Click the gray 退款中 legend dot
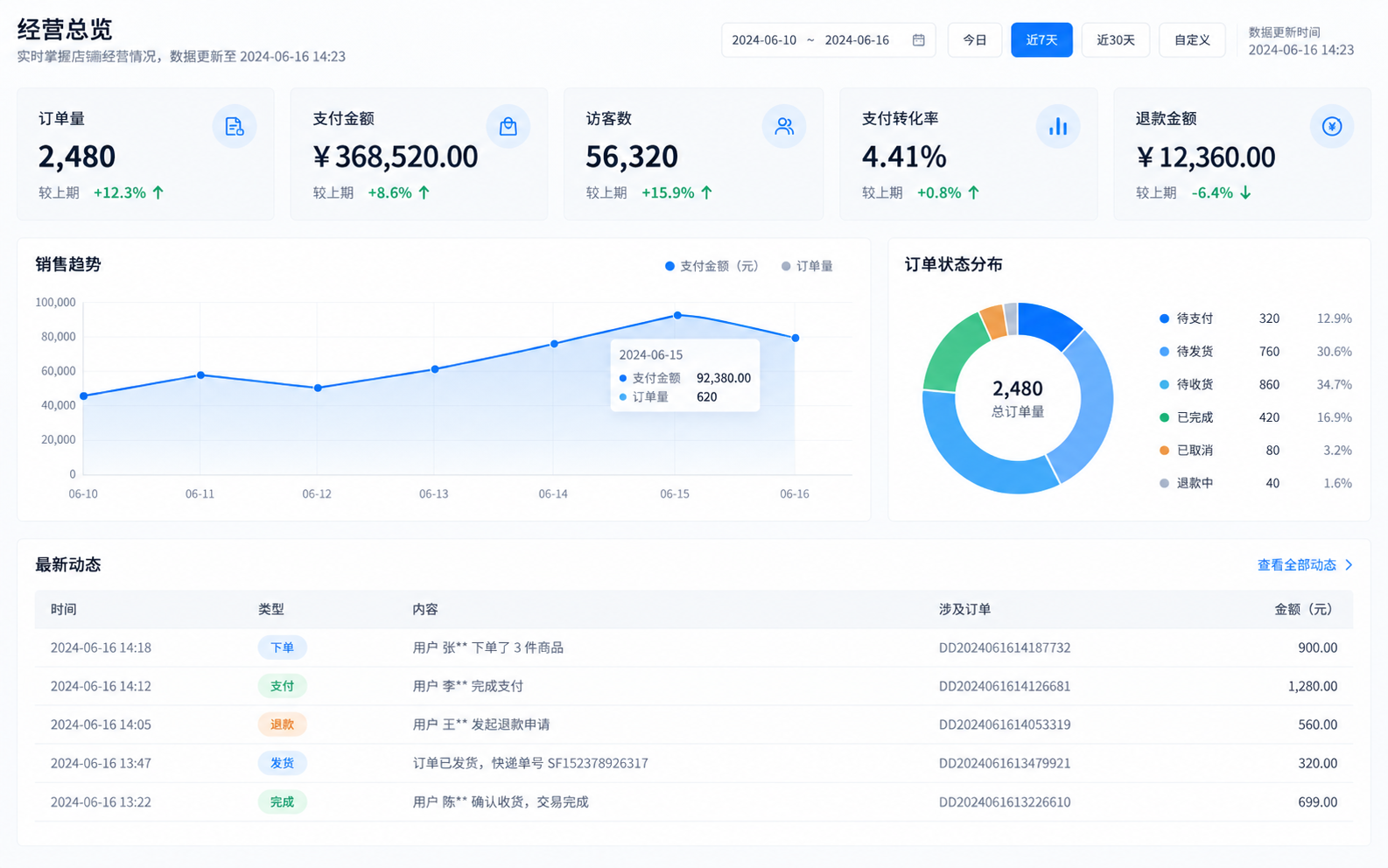1388x868 pixels. pos(1164,484)
